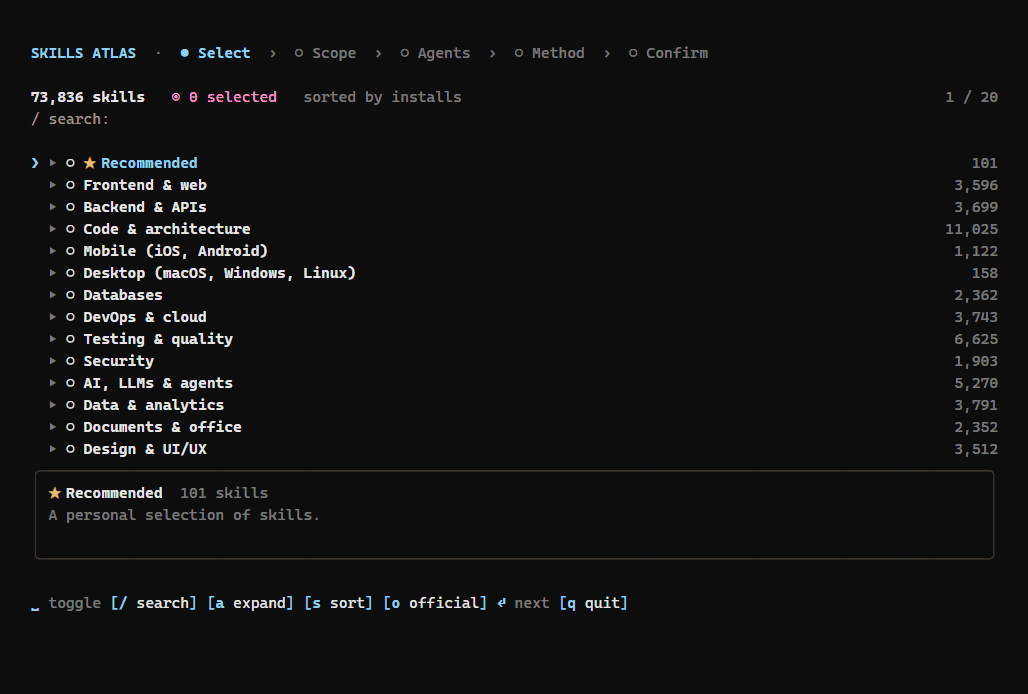
Task: Click the [o official] shortcut
Action: [x=435, y=603]
